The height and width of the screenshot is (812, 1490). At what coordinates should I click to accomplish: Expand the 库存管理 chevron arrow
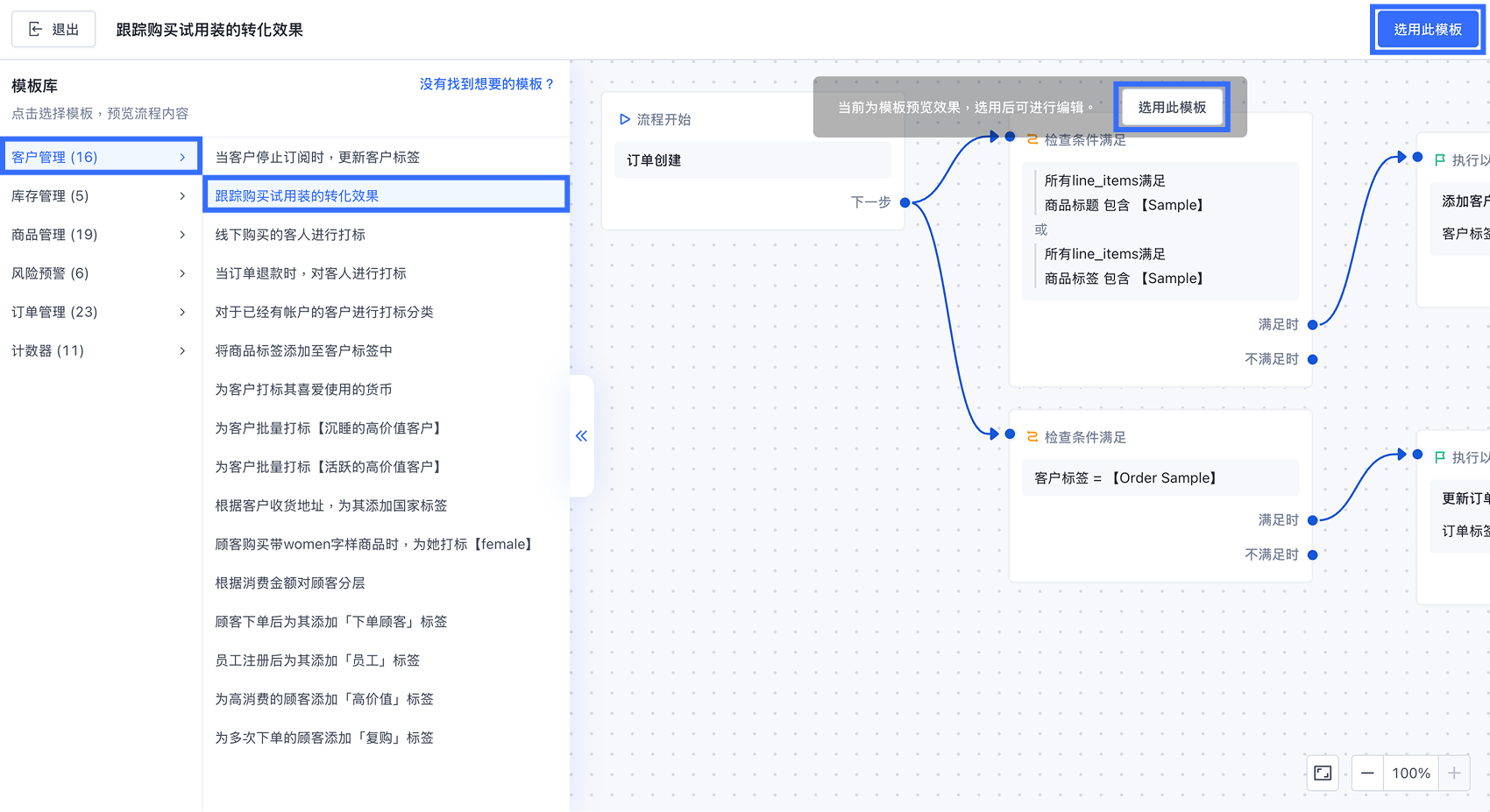click(x=182, y=196)
